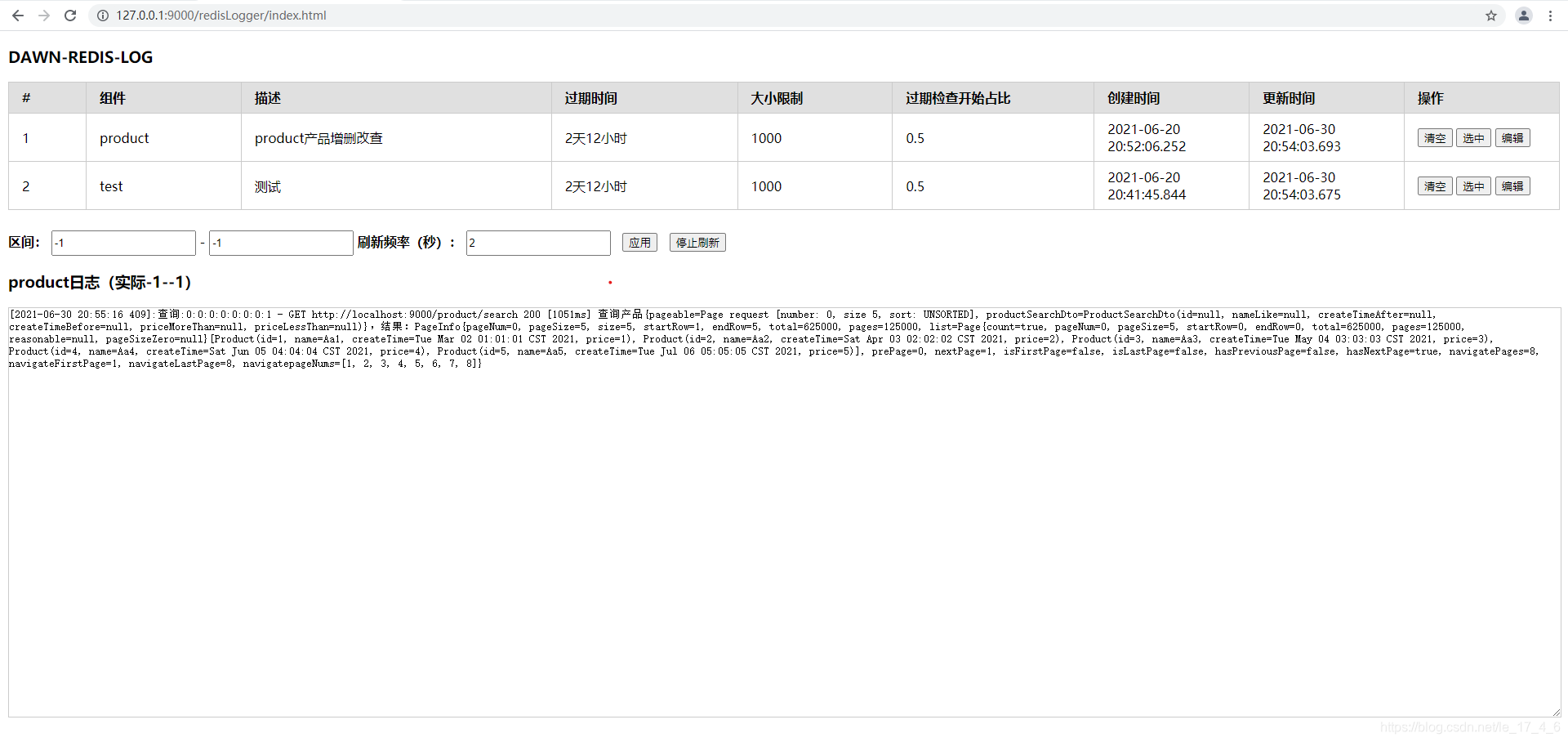Select the test component row button
The image size is (1568, 742).
tap(1473, 186)
